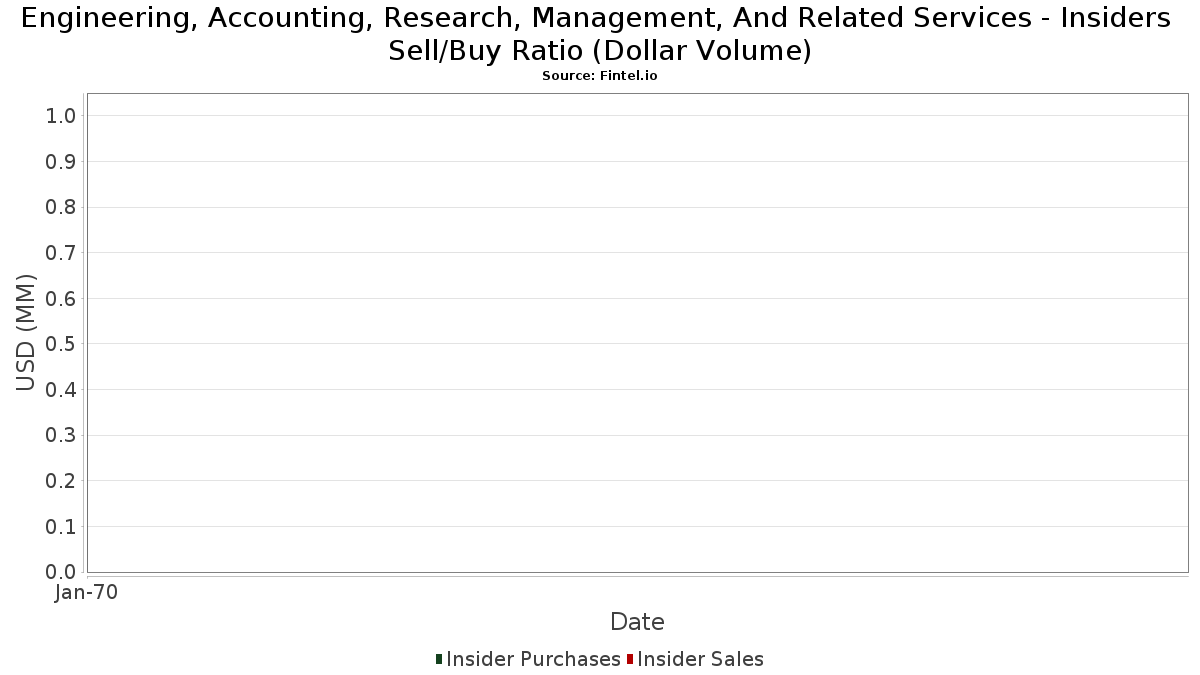This screenshot has width=1200, height=675.
Task: Click the 0.9 y-axis tick label
Action: point(61,162)
